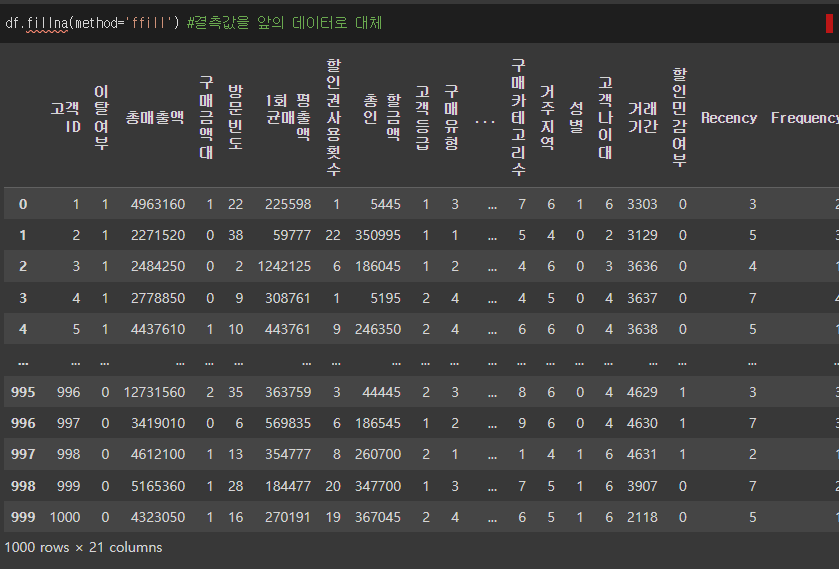Click the transaction period cell 3636
Image resolution: width=839 pixels, height=569 pixels.
click(642, 266)
